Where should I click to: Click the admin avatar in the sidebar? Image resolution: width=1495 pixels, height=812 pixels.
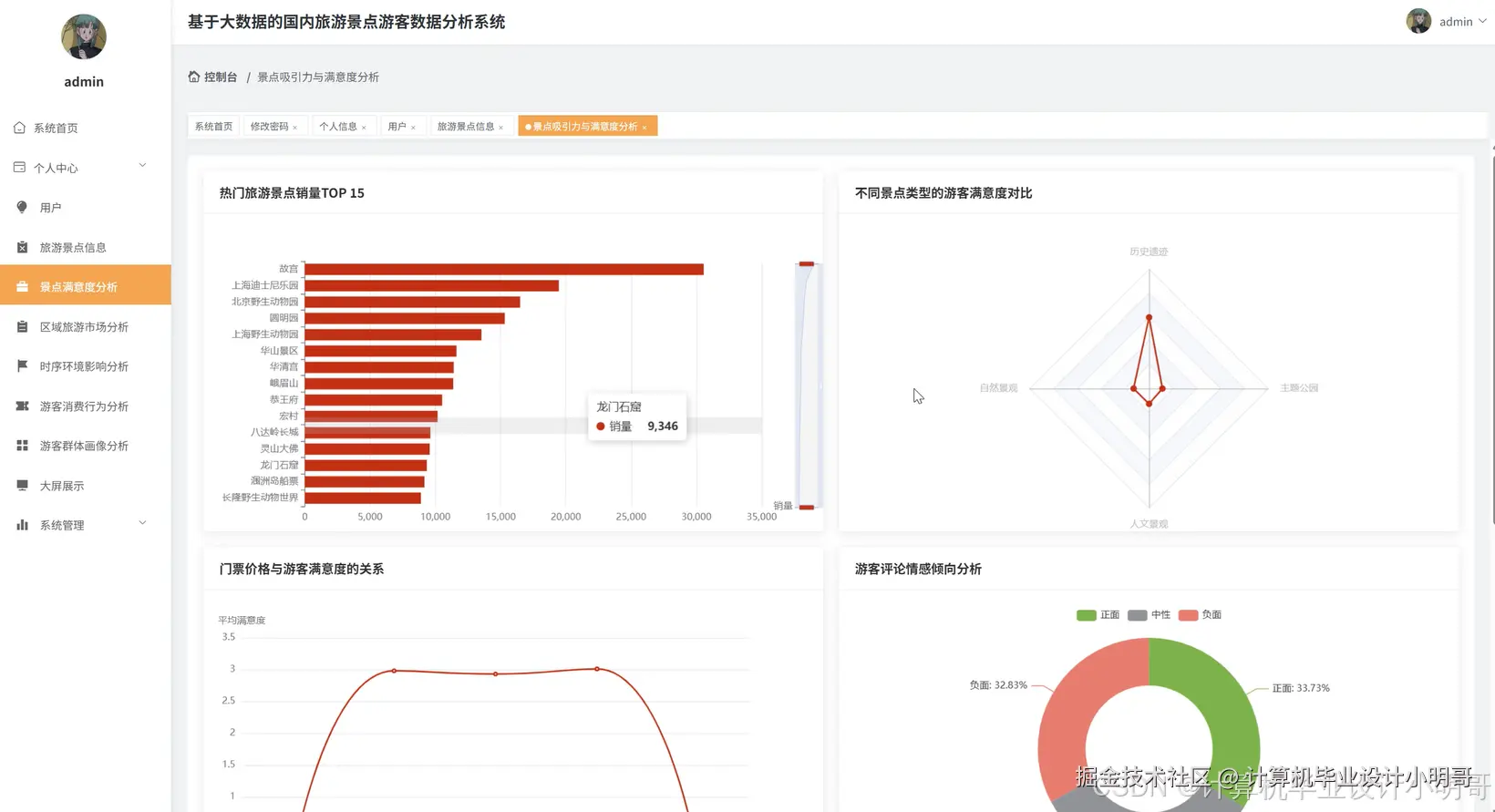point(84,36)
